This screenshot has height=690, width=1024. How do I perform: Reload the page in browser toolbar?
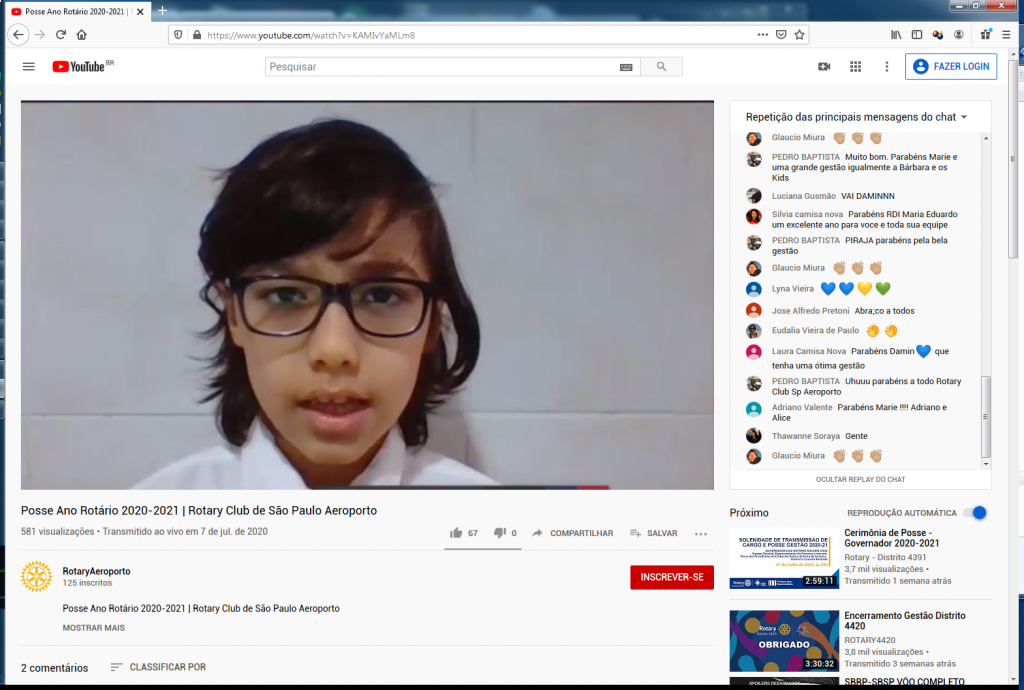[61, 34]
